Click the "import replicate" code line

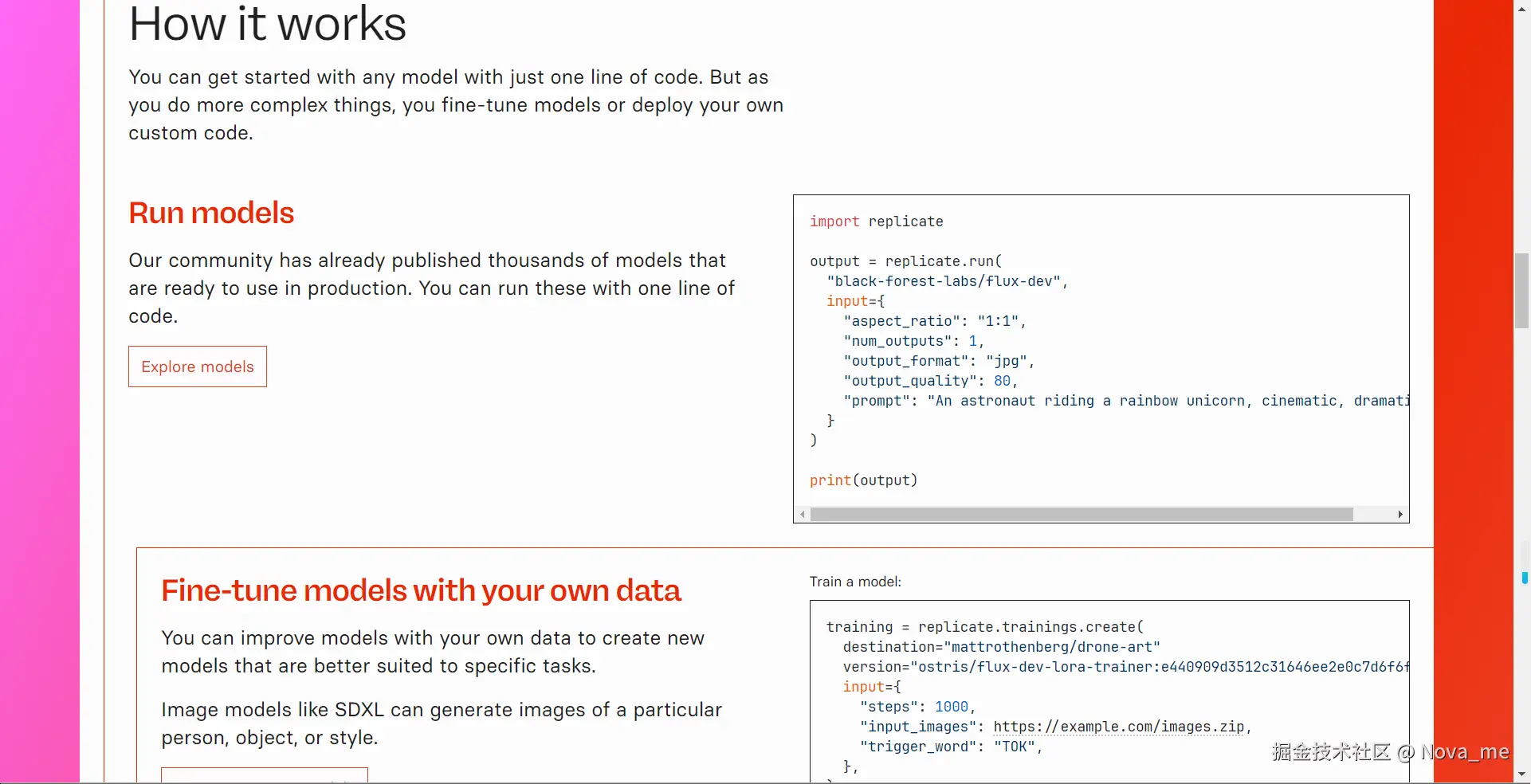[x=876, y=221]
